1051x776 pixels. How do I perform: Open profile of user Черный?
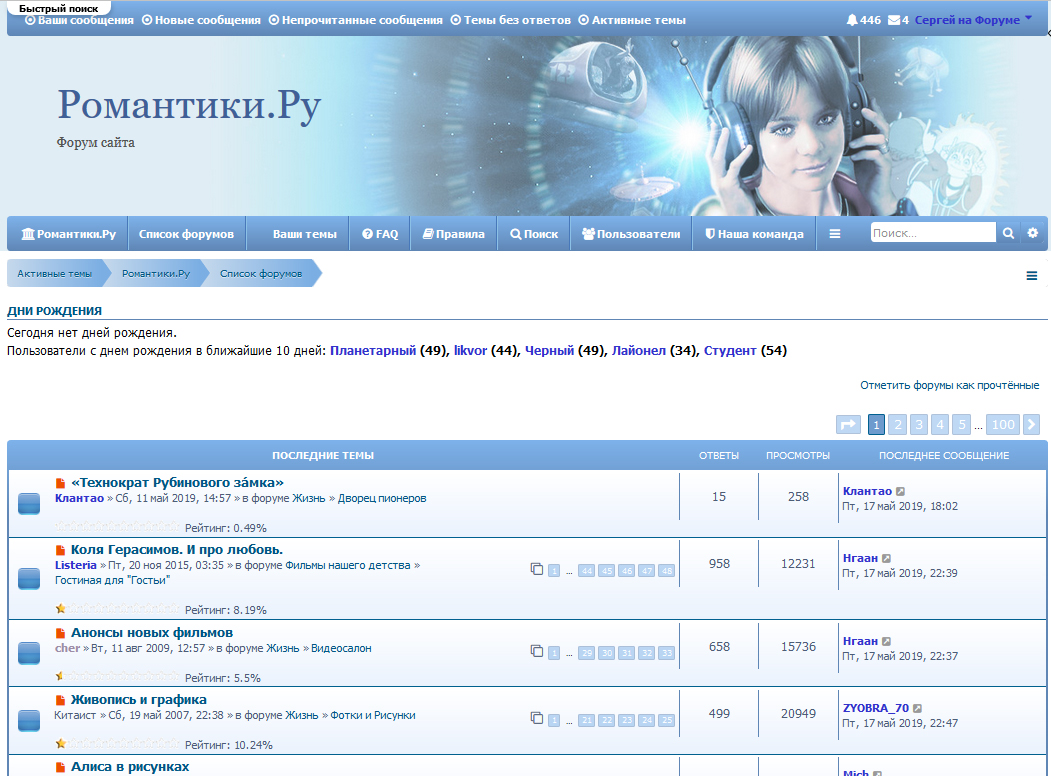549,350
